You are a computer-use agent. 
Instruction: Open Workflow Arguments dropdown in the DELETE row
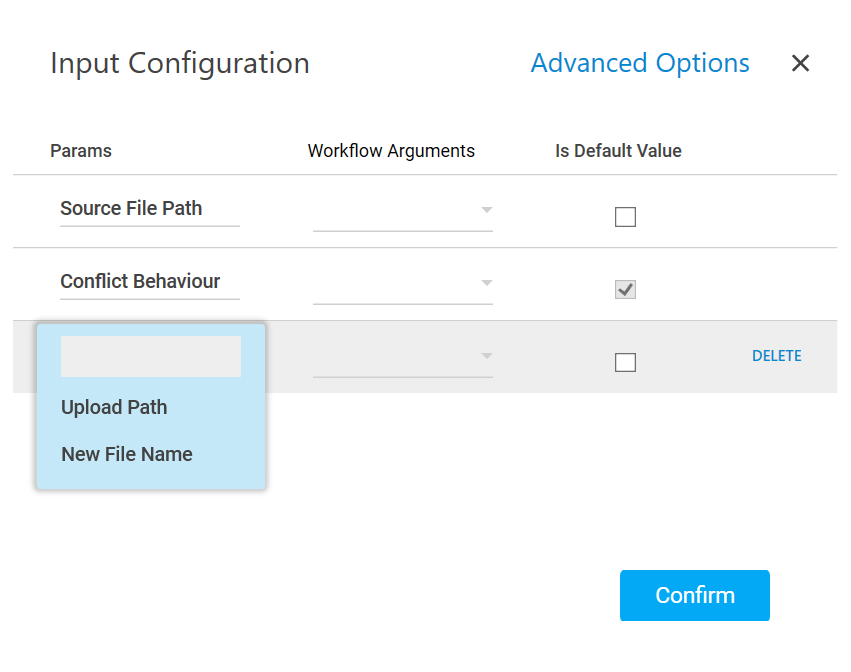click(402, 357)
